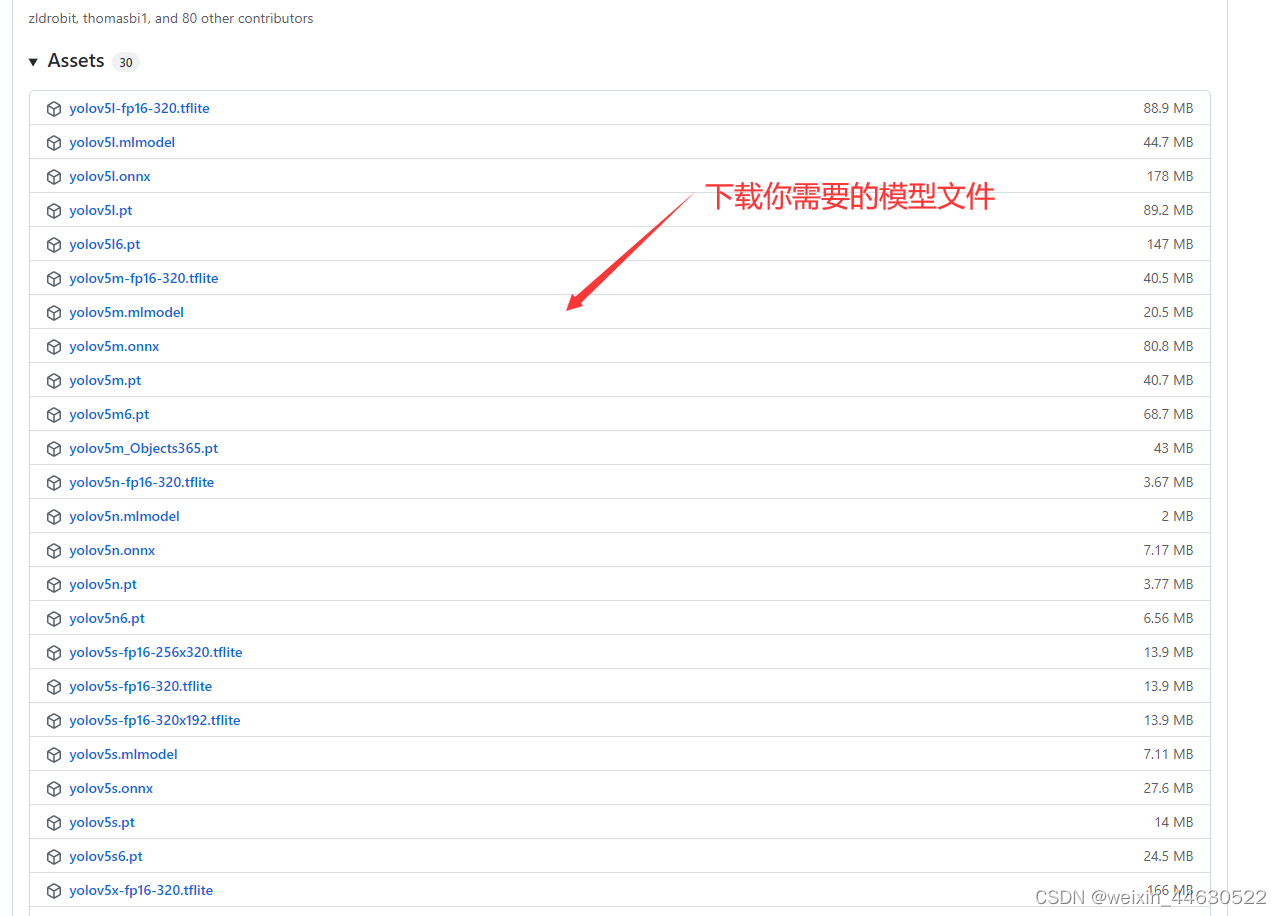
Task: Download the yolov5n.onnx model
Action: [x=112, y=550]
